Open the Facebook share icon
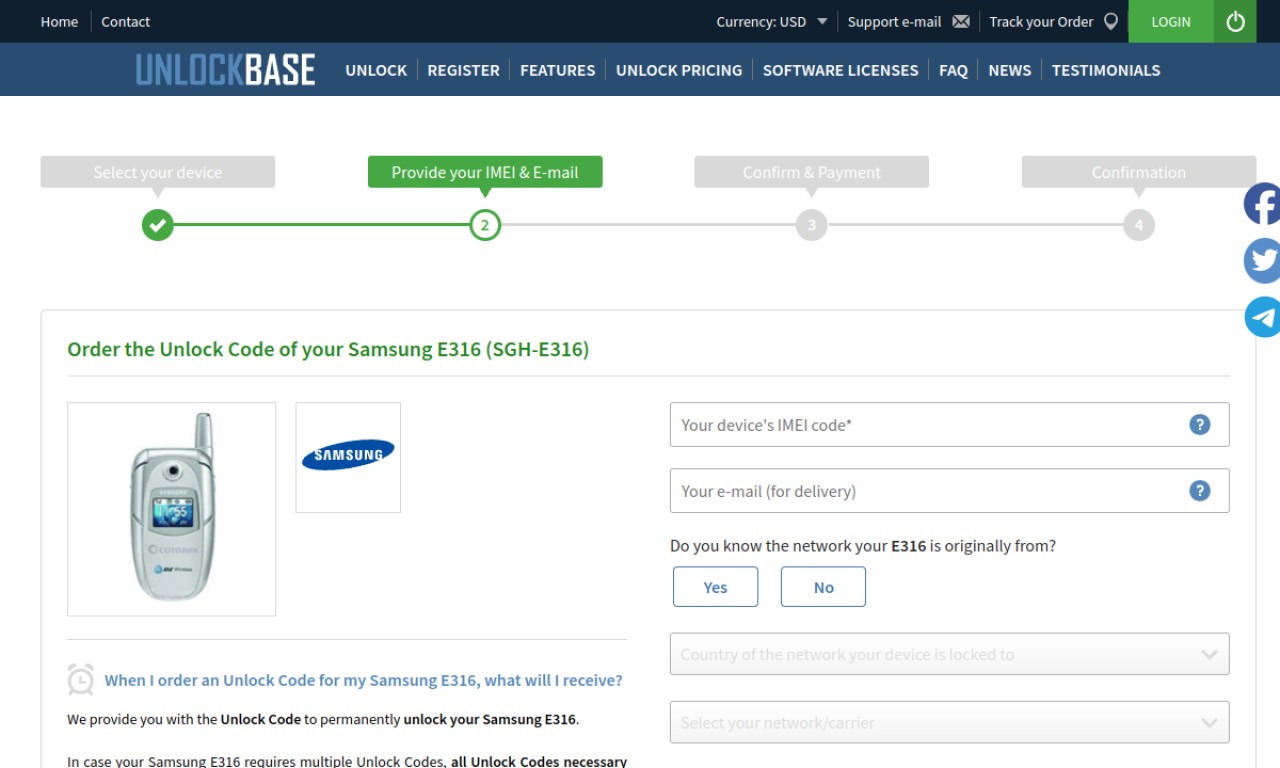 click(1262, 204)
